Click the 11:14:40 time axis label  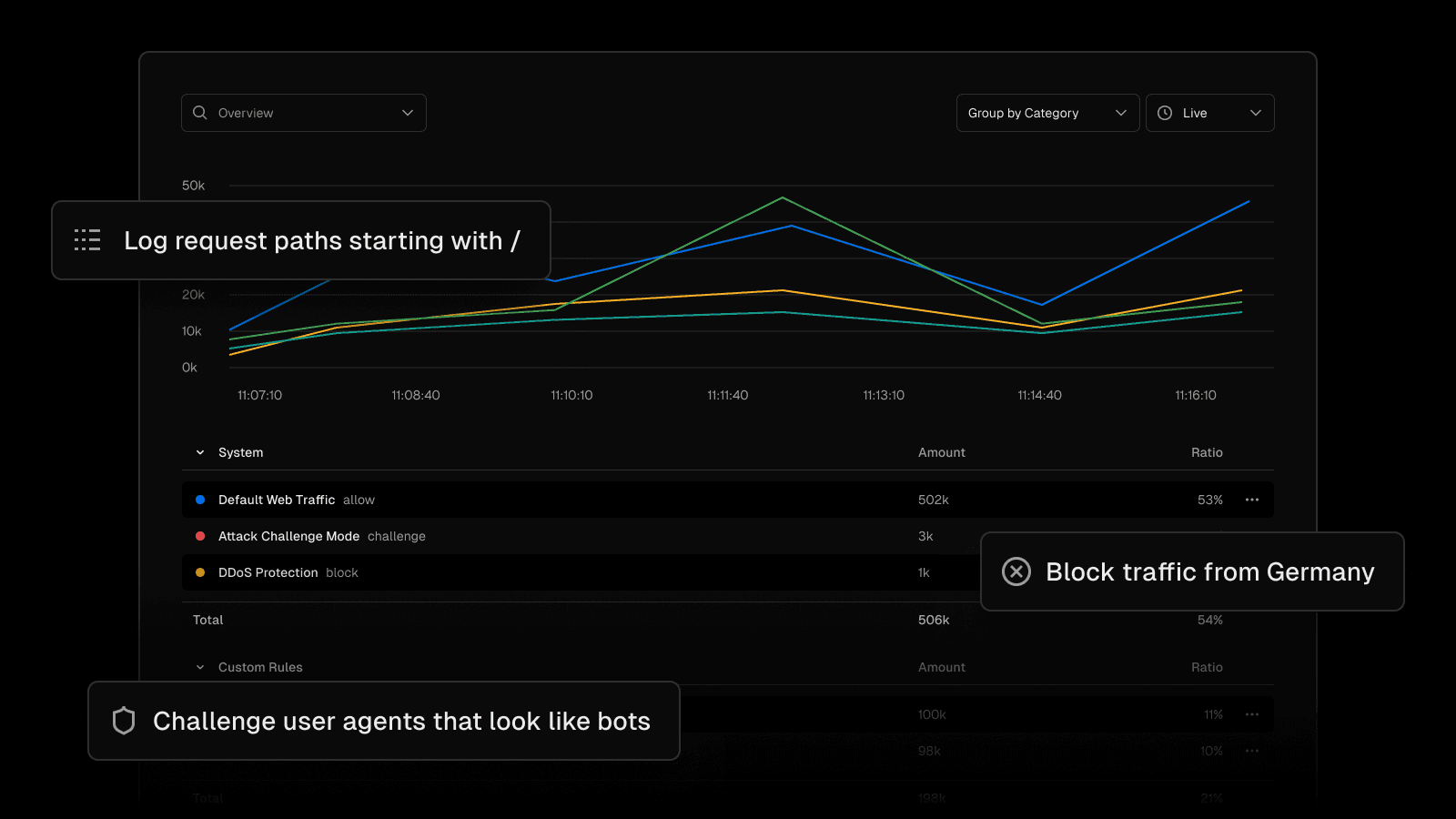tap(1039, 395)
